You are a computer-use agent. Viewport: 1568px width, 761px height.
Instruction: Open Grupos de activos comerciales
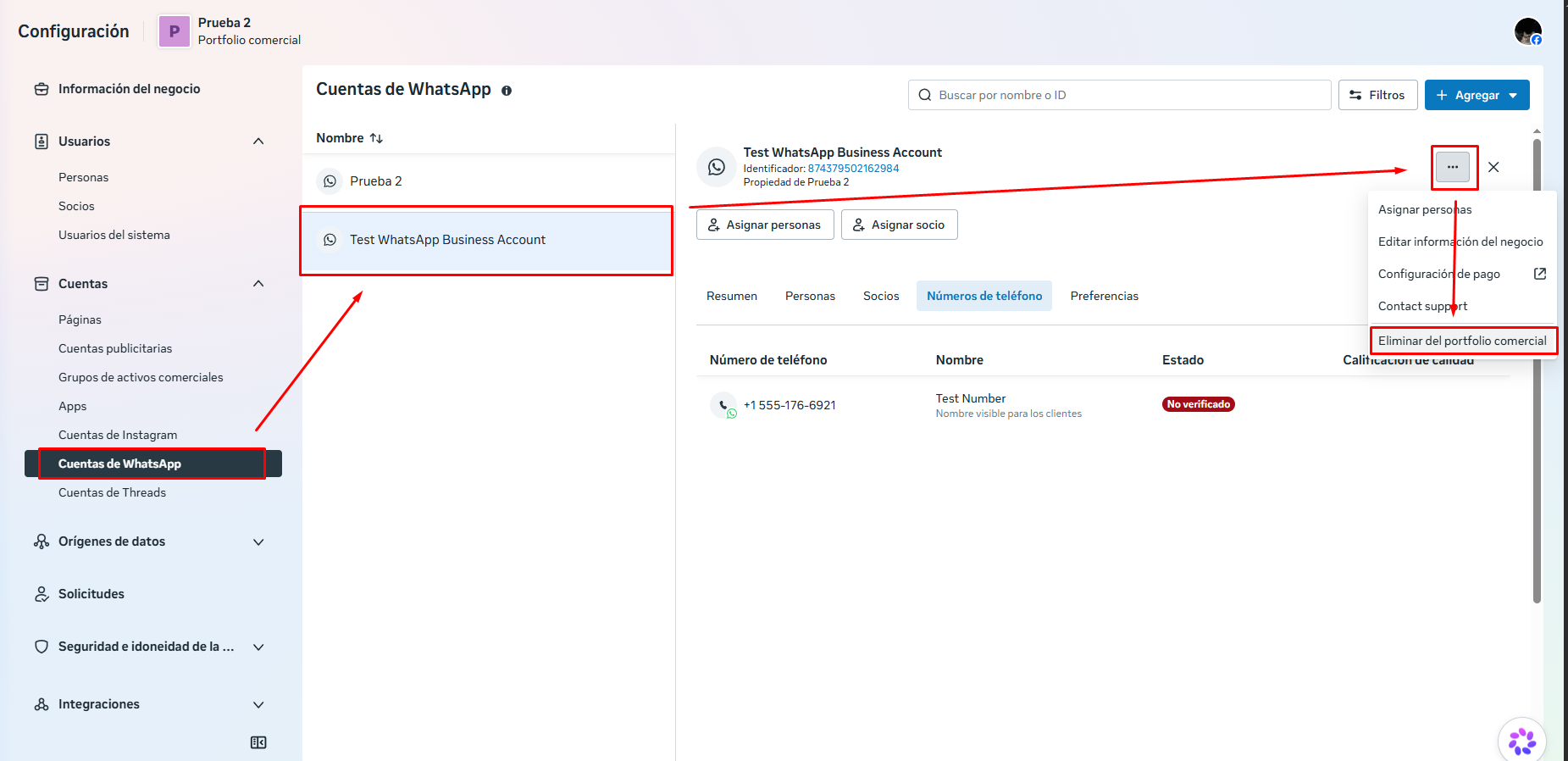tap(141, 377)
